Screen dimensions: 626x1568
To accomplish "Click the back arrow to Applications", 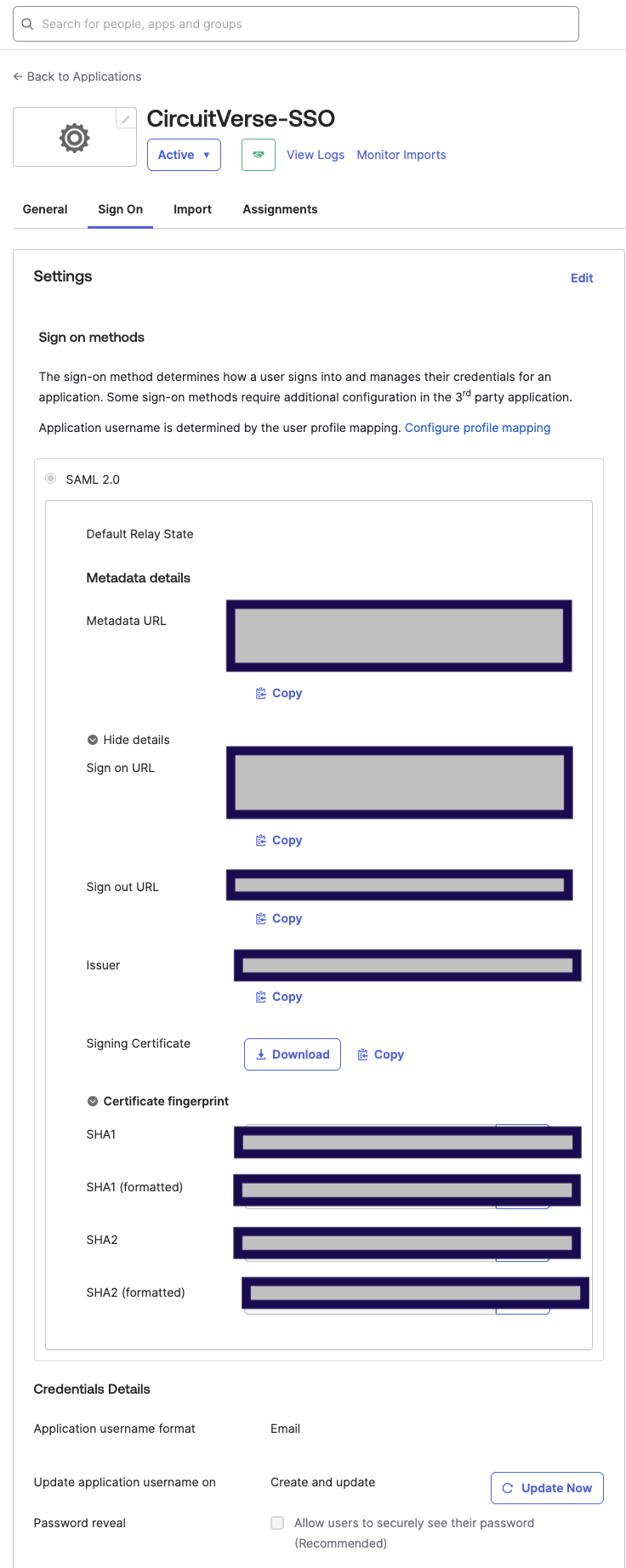I will (x=18, y=77).
